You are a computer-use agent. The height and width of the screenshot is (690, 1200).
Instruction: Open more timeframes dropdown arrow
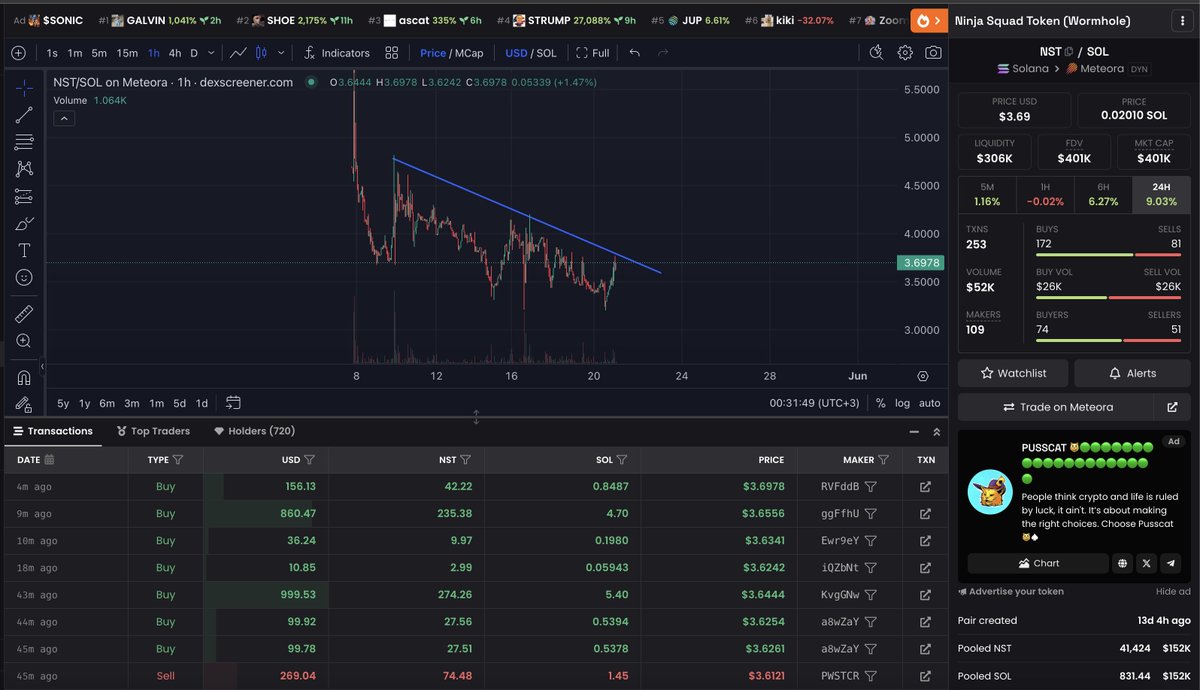coord(212,53)
